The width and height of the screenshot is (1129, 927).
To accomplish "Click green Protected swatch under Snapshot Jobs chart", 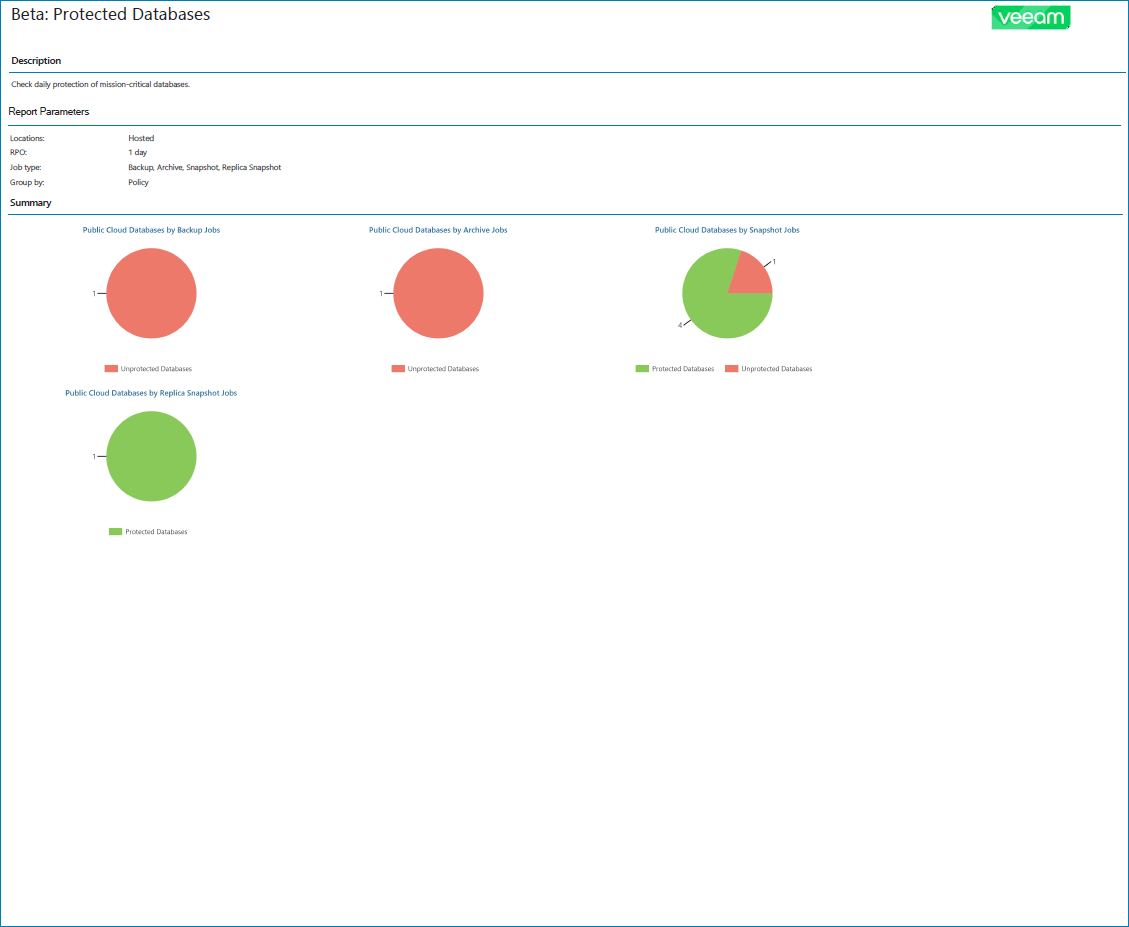I will [642, 369].
